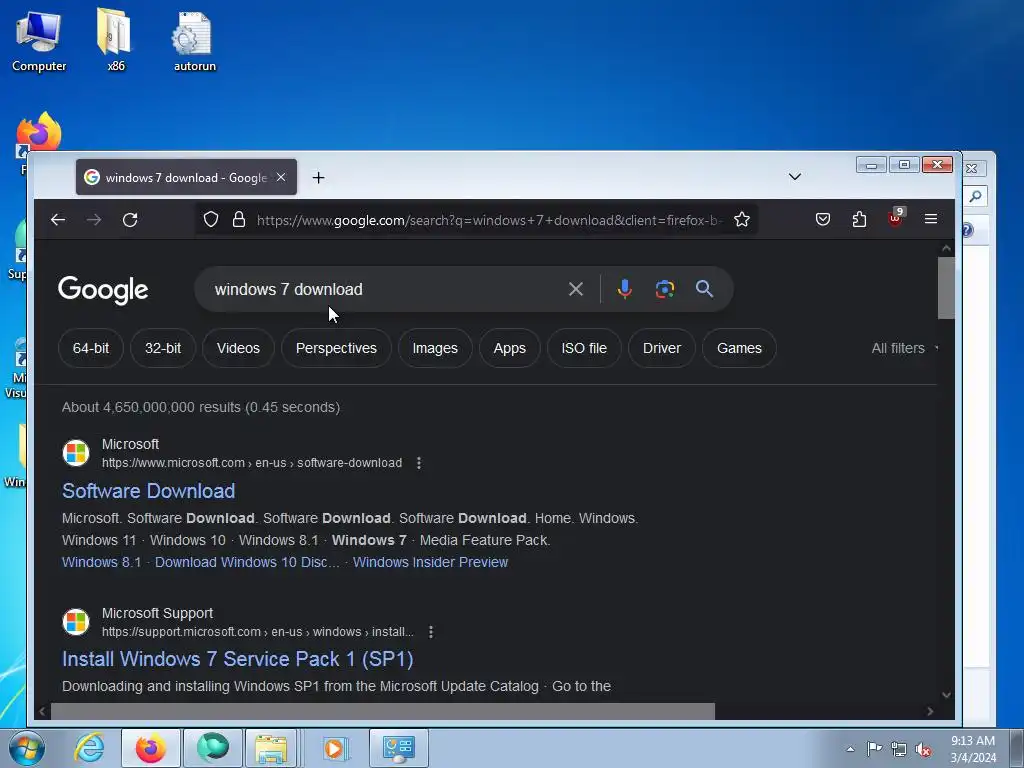Screen dimensions: 1024x768
Task: Open the uBlock Origin extension icon
Action: [x=896, y=218]
